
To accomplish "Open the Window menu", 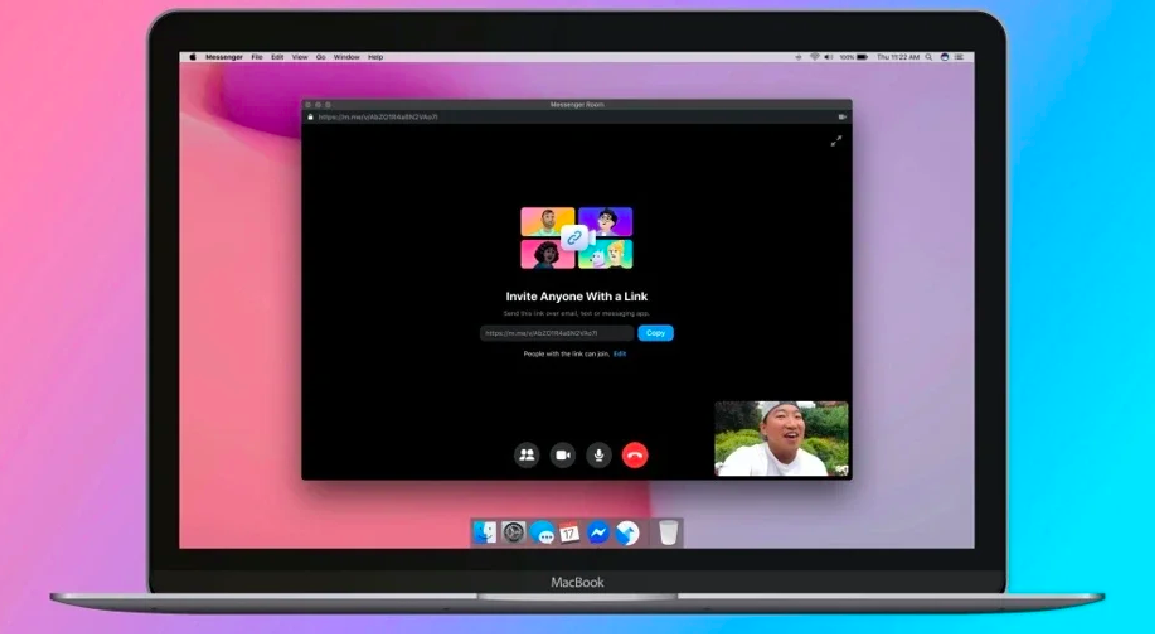I will point(346,58).
